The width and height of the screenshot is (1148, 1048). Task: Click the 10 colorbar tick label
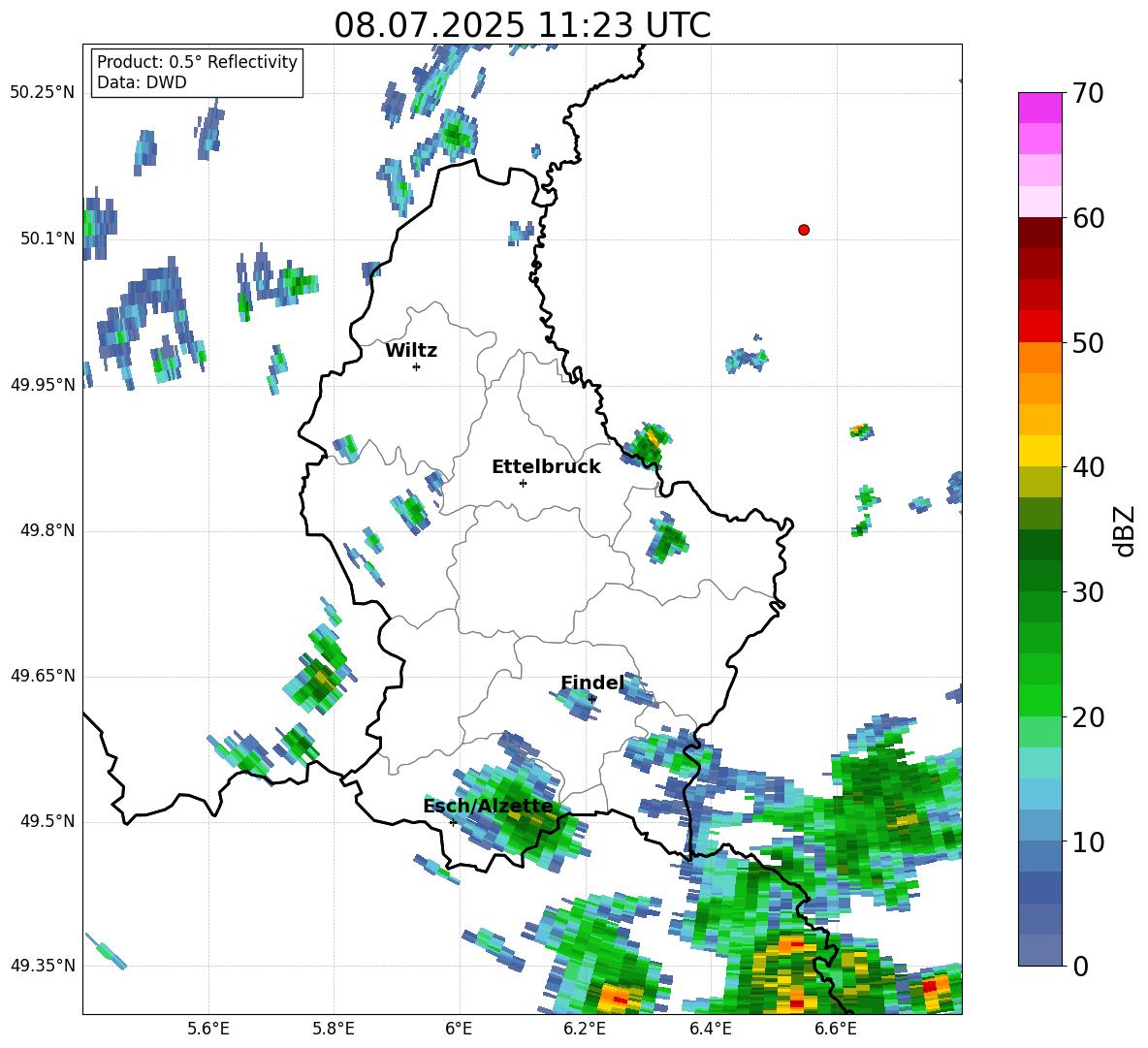click(x=1087, y=842)
